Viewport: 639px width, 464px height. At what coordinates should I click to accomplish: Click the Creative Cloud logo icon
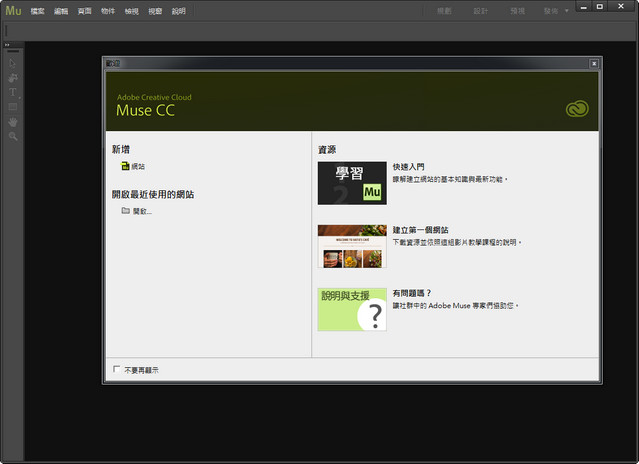pos(577,109)
